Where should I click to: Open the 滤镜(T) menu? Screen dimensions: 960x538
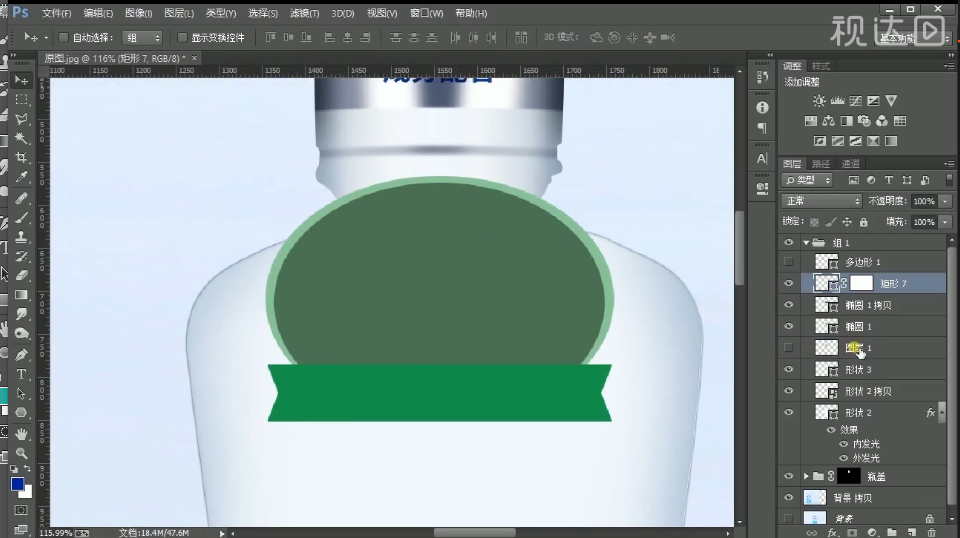pos(304,13)
